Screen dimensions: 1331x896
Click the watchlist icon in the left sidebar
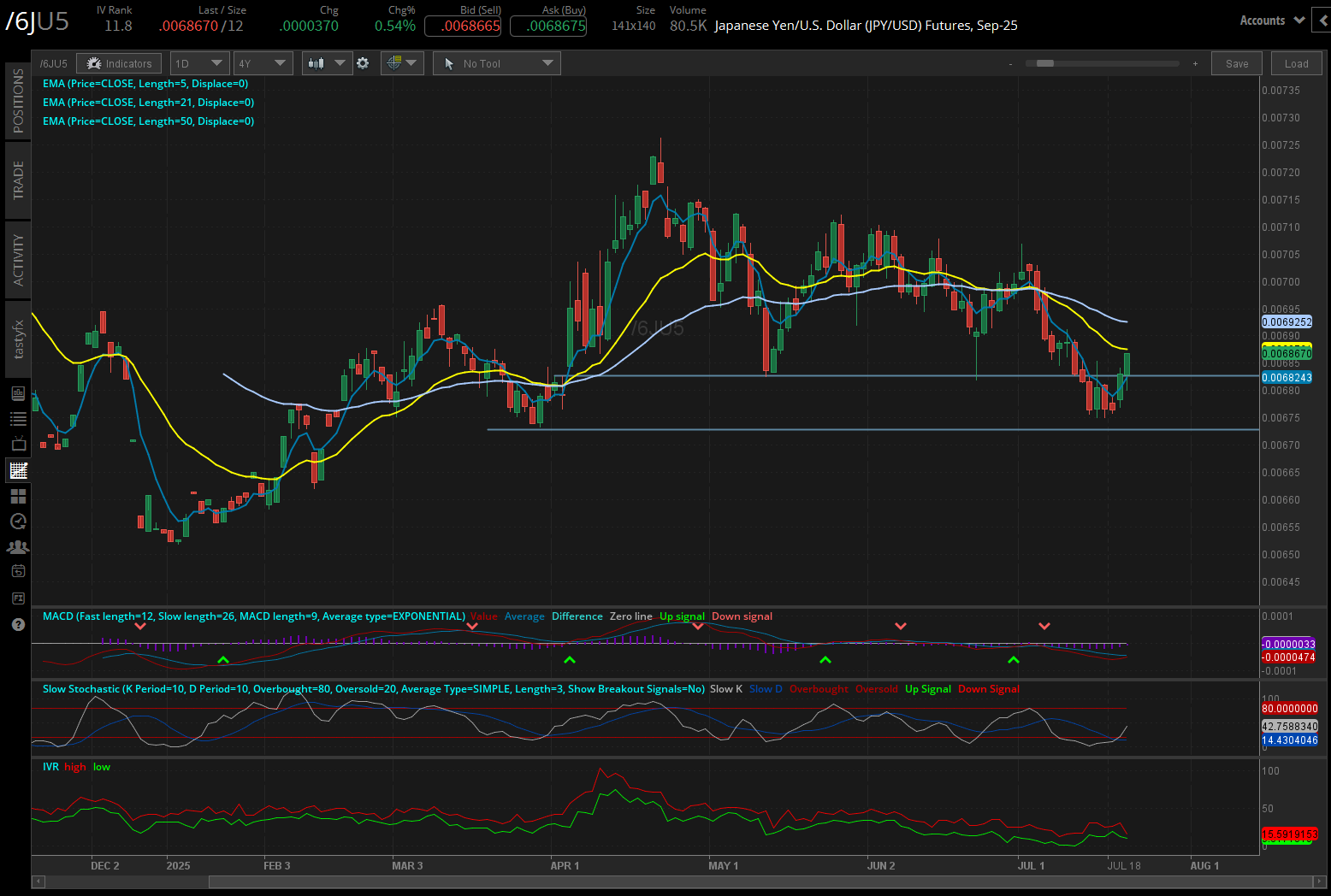[x=18, y=418]
